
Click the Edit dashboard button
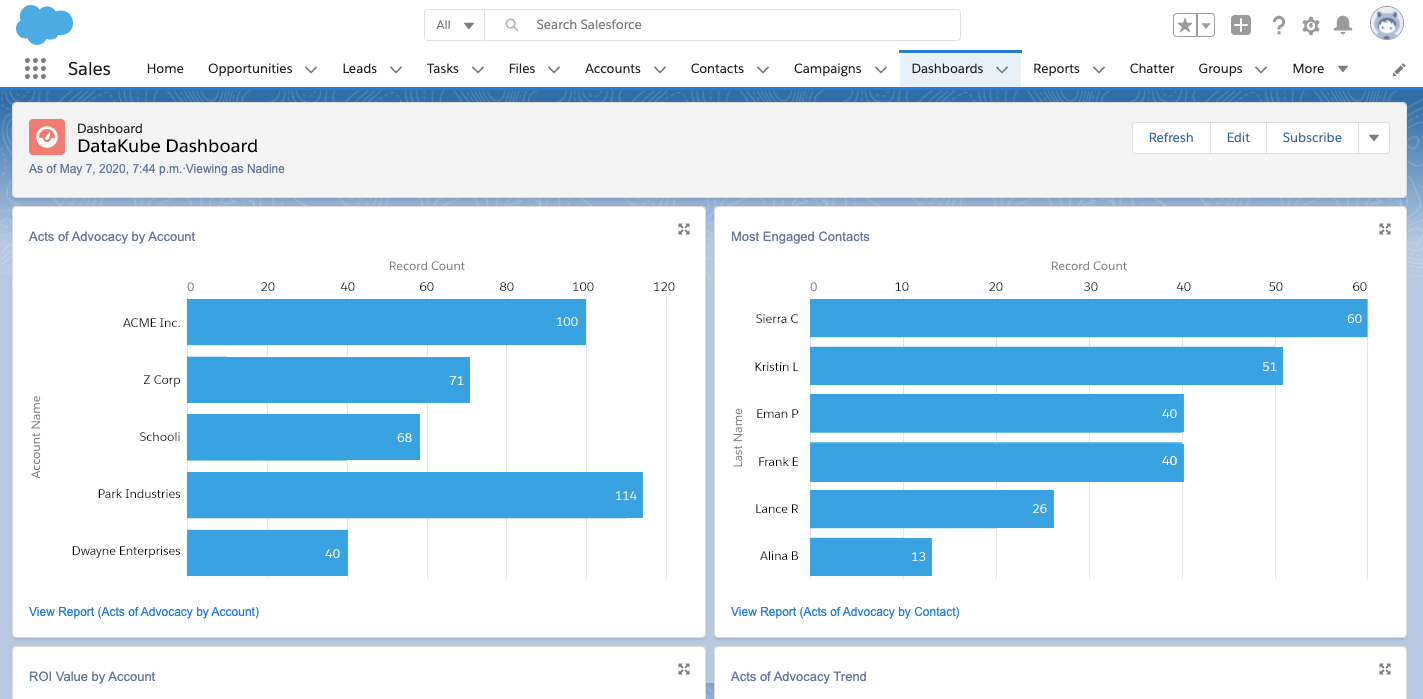1238,138
